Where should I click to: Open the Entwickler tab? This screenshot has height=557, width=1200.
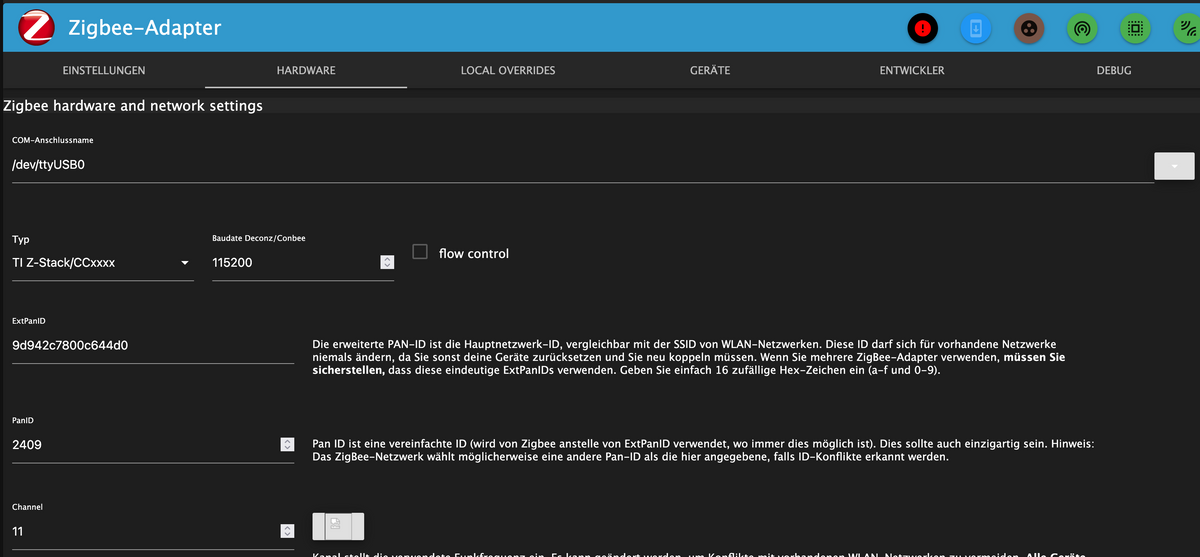click(912, 71)
